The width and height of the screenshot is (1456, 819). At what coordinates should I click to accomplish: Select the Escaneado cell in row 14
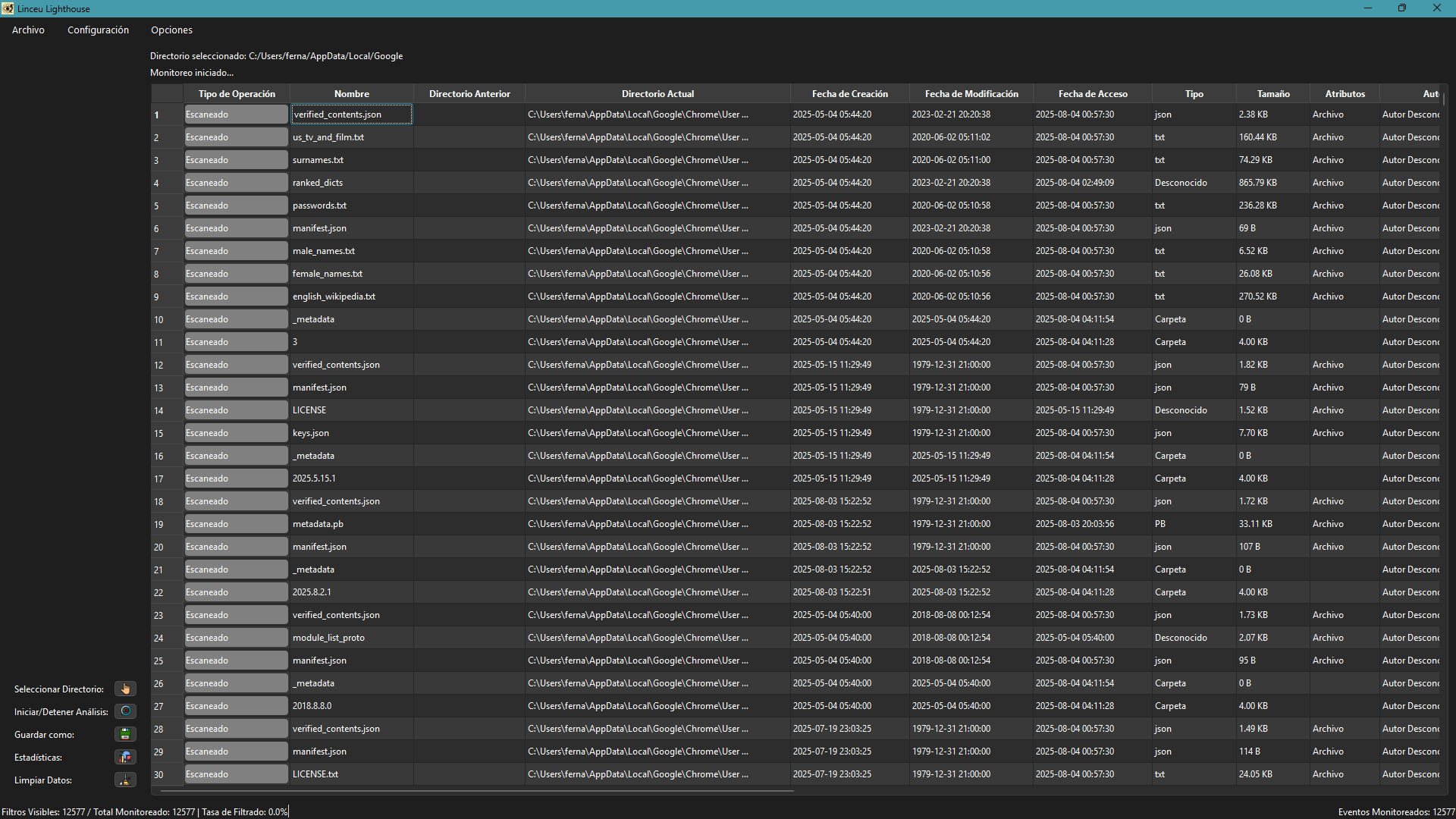coord(236,410)
